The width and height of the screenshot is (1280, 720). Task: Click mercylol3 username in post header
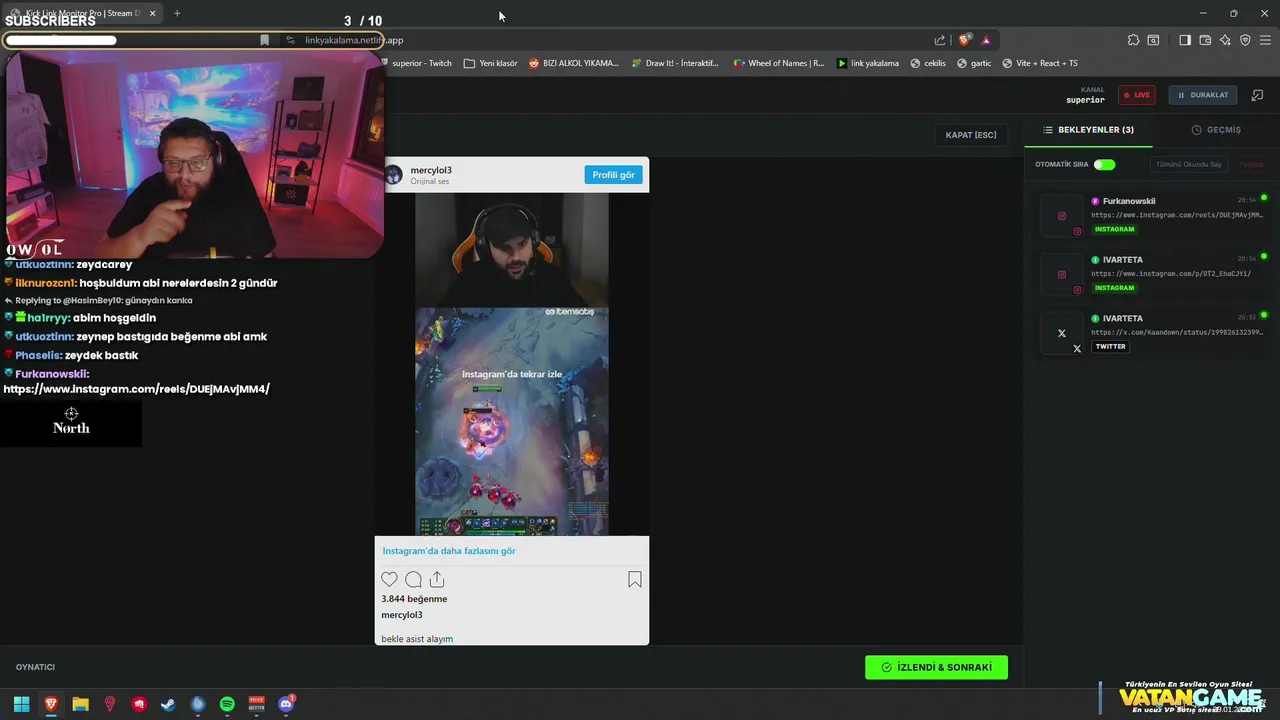(x=431, y=170)
